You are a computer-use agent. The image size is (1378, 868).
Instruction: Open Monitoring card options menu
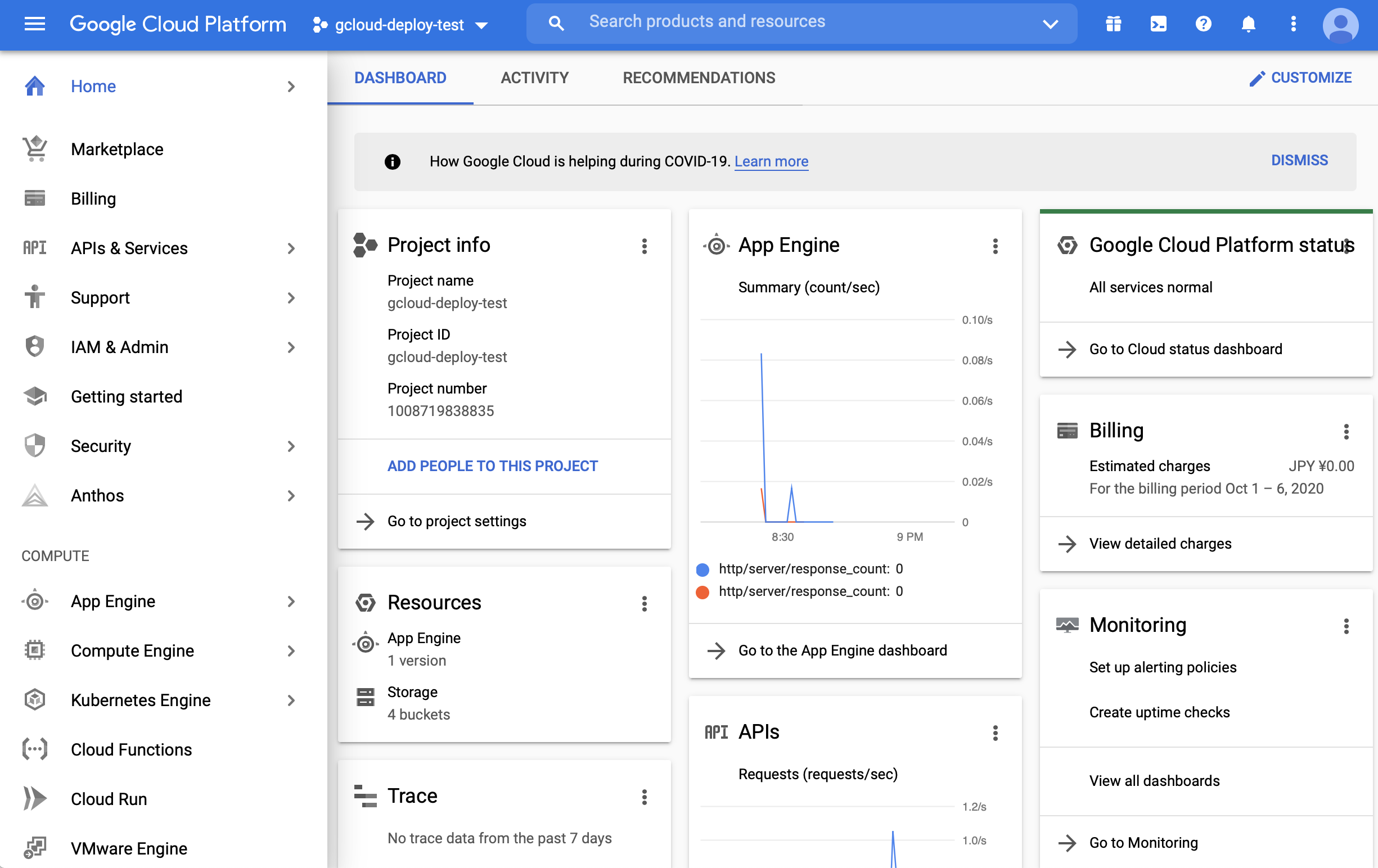point(1346,626)
